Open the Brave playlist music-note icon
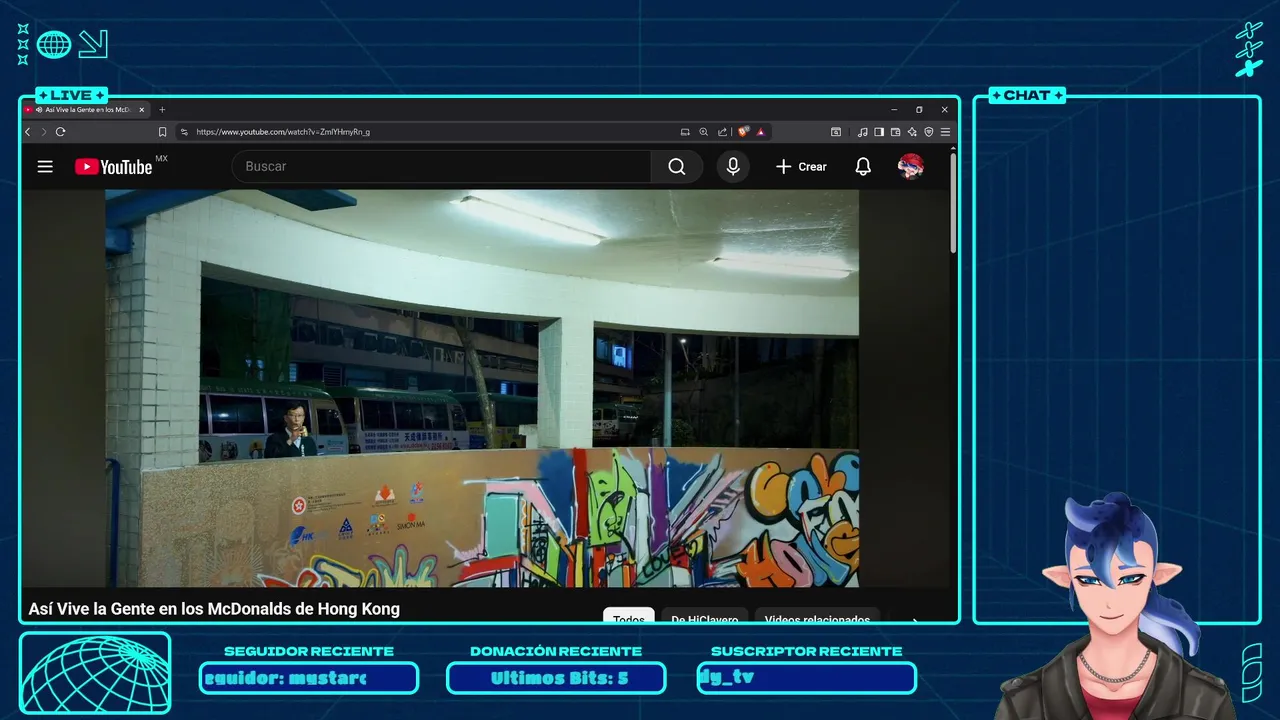Screen dimensions: 1280x720 pyautogui.click(x=862, y=132)
